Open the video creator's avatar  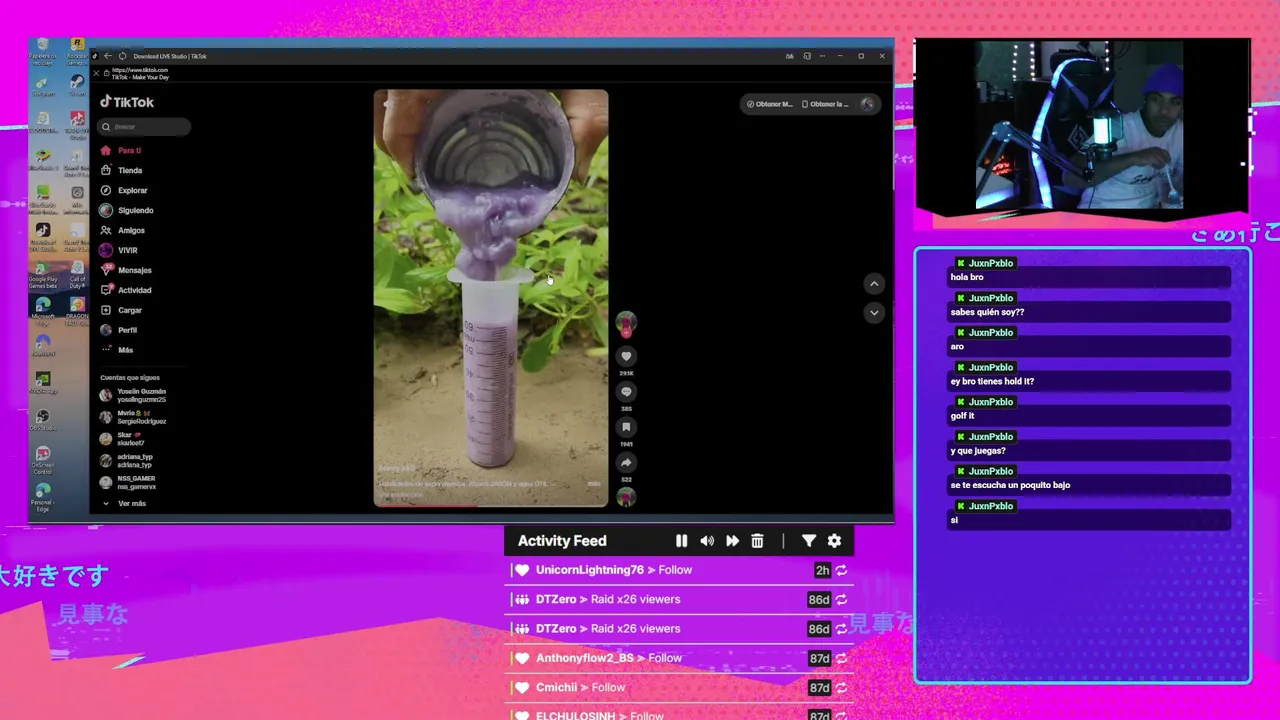626,323
